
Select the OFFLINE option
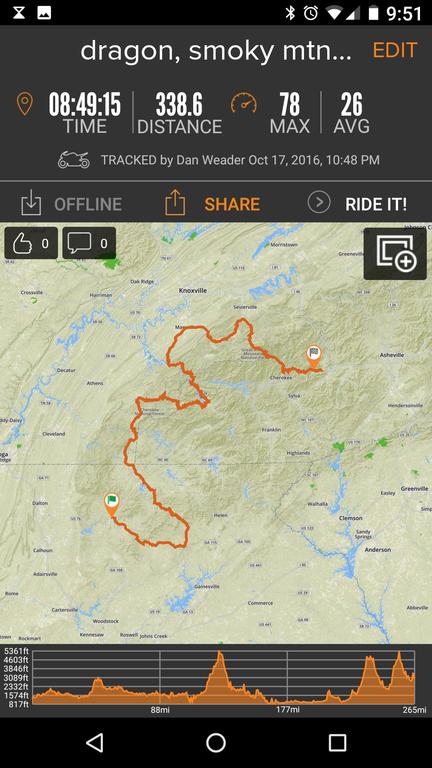[88, 204]
